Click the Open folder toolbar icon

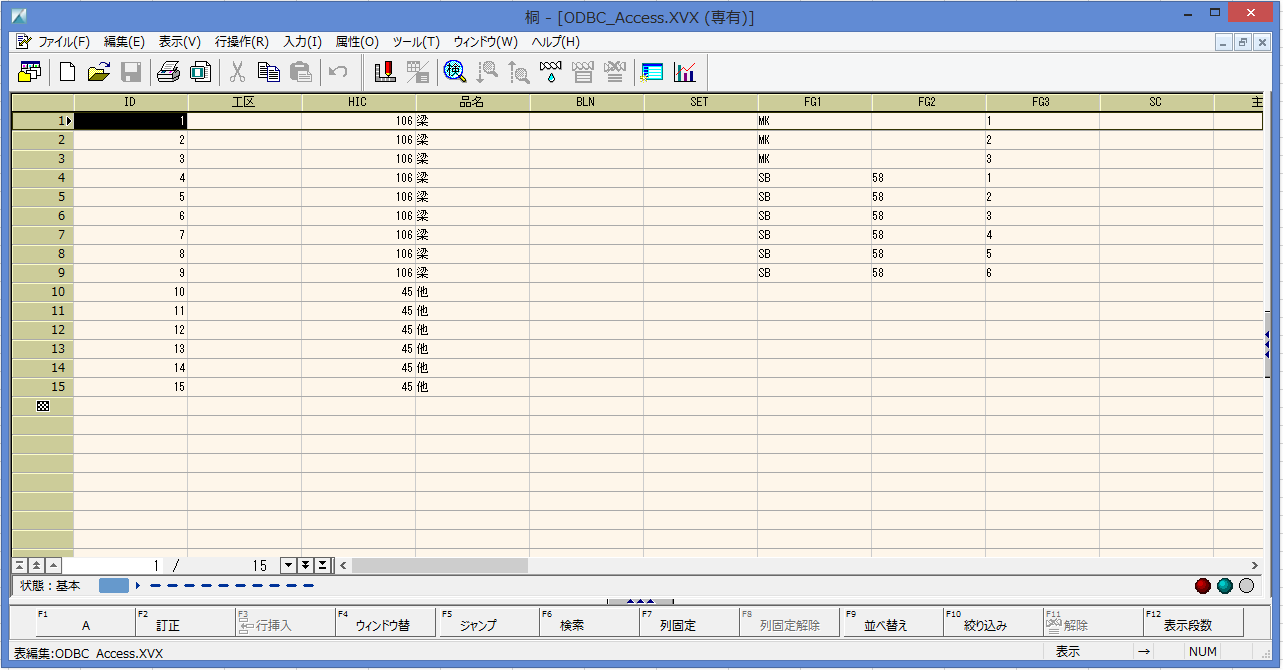point(98,72)
